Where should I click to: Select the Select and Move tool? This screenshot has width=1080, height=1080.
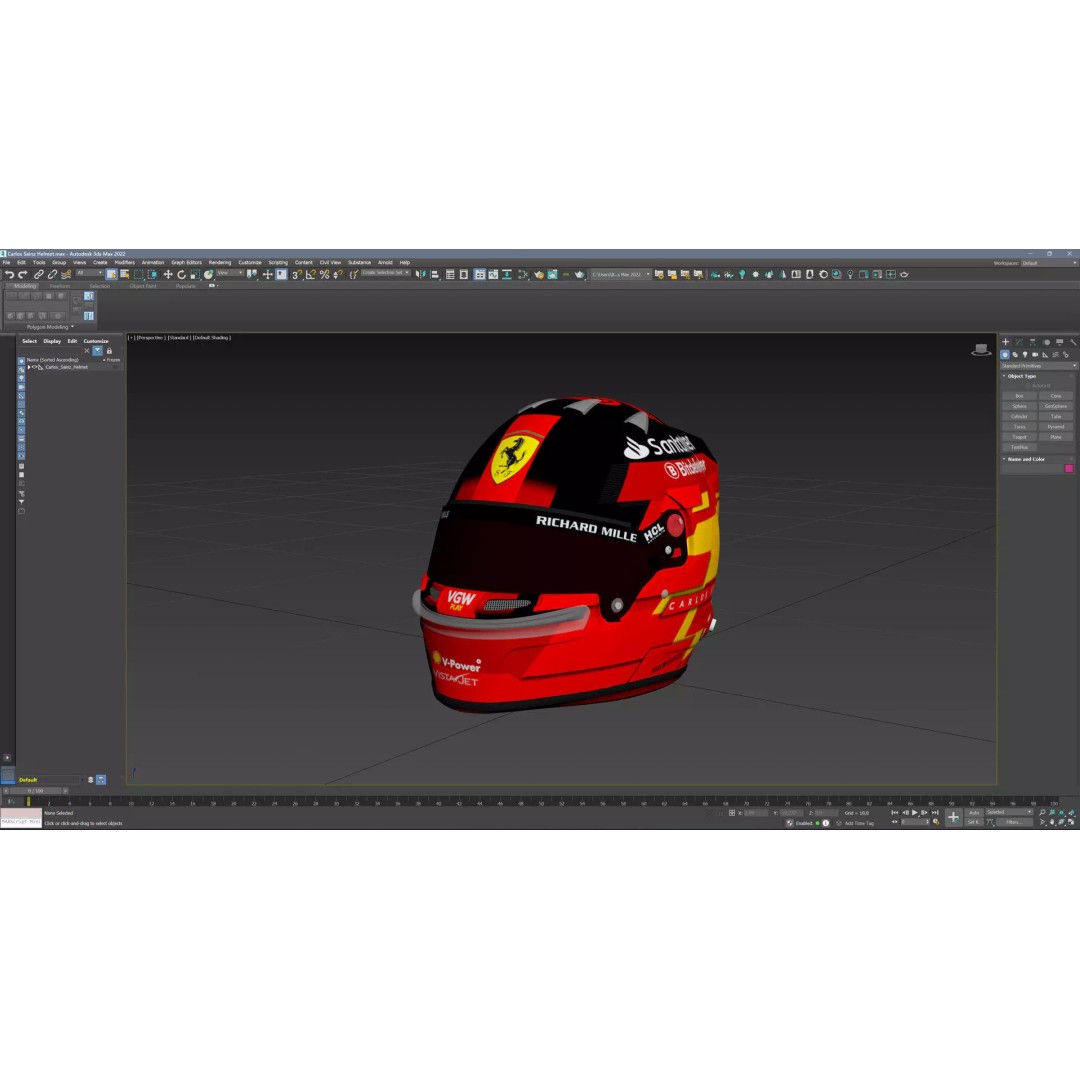(168, 274)
